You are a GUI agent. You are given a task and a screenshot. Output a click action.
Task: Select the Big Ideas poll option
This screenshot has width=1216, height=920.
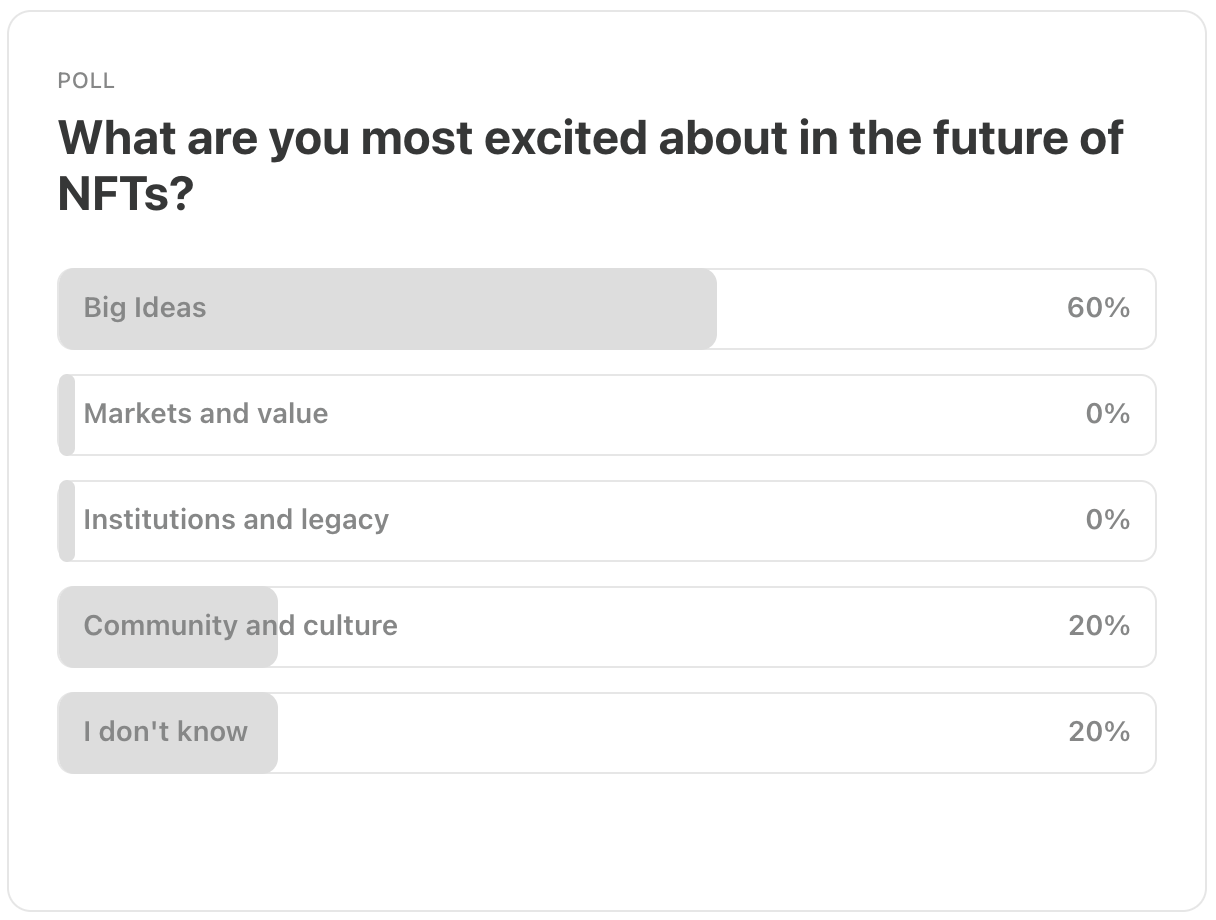(x=145, y=308)
